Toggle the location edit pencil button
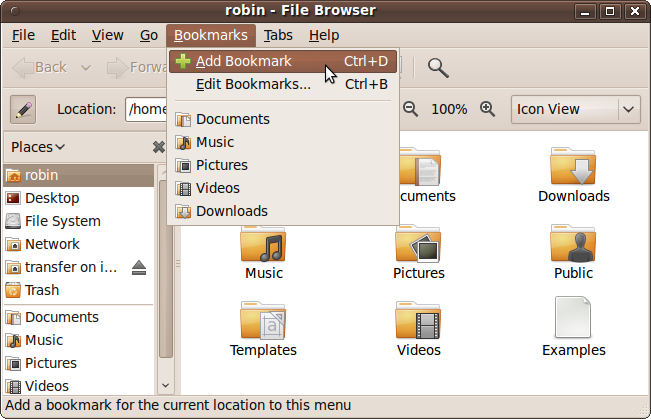Image resolution: width=651 pixels, height=419 pixels. (23, 110)
